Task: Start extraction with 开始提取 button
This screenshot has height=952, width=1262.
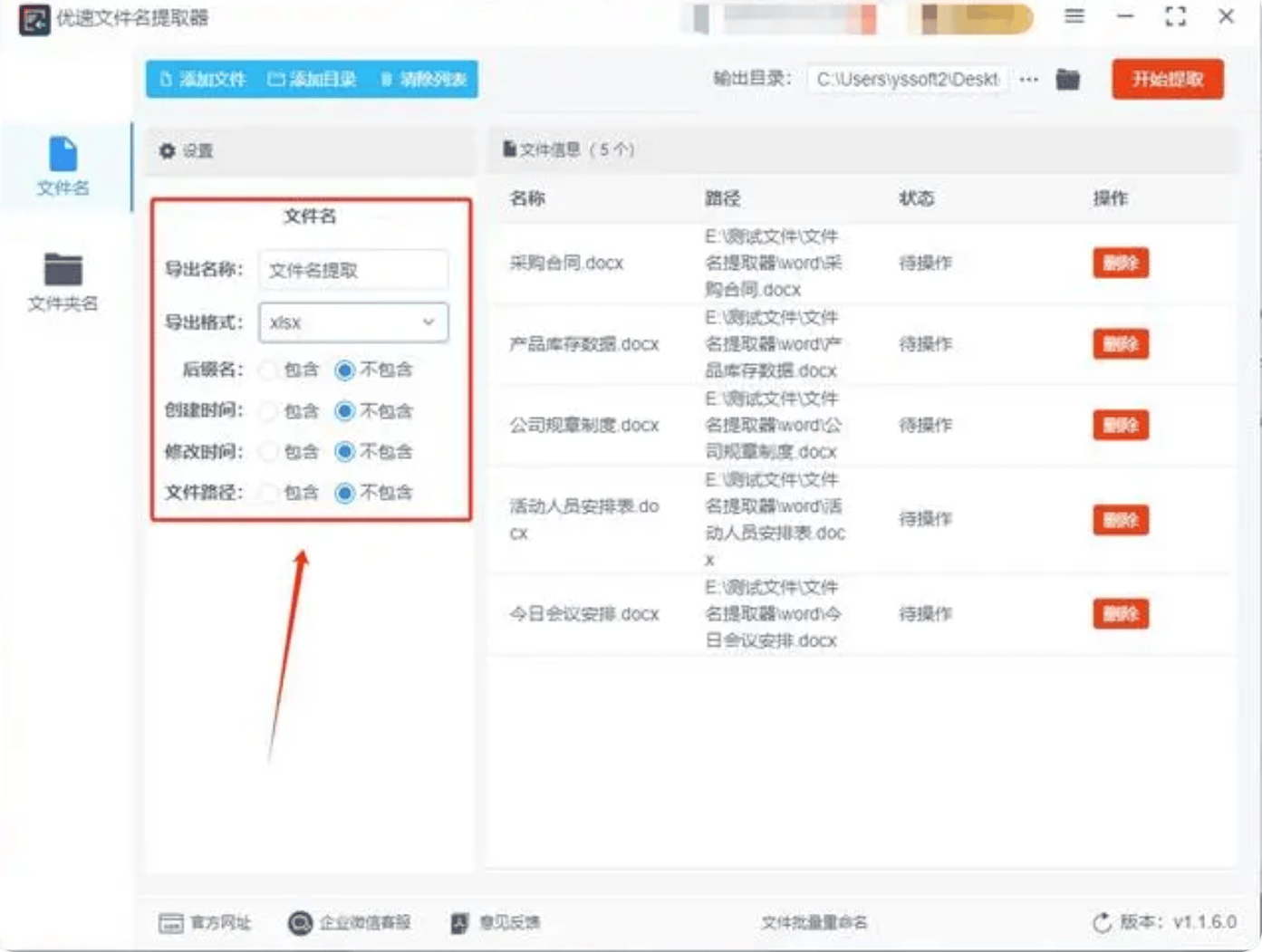Action: point(1168,80)
